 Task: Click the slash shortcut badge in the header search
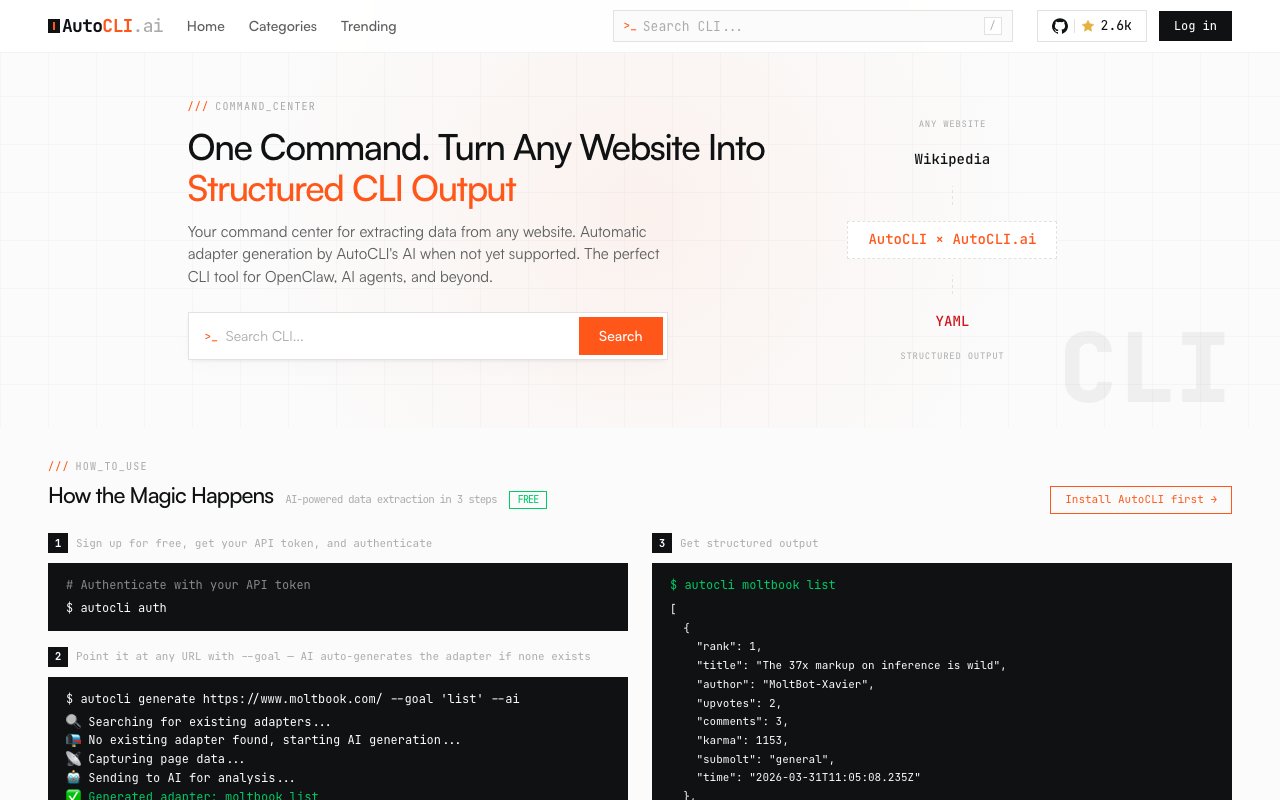click(x=993, y=26)
